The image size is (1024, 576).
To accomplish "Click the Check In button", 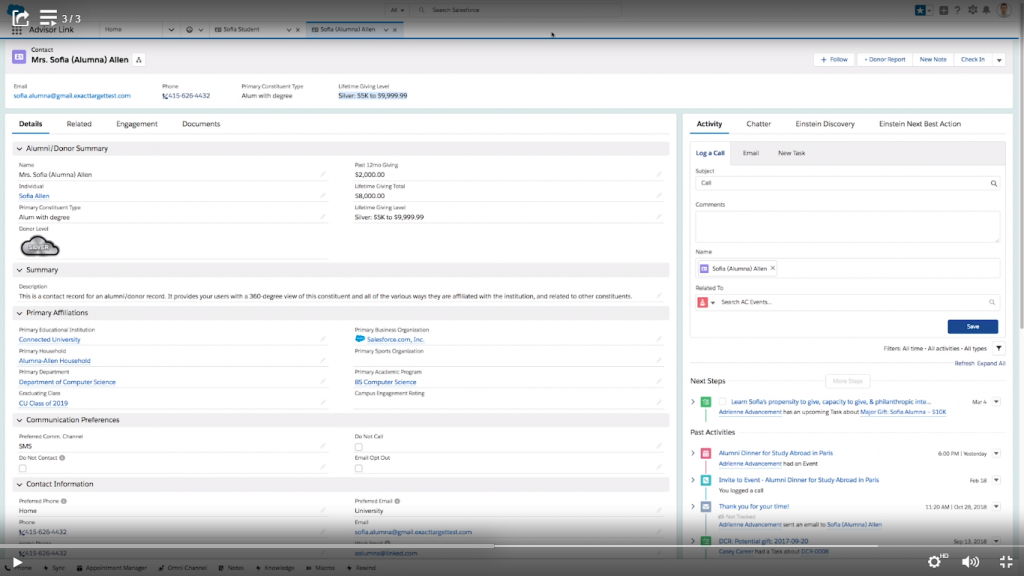I will click(973, 60).
